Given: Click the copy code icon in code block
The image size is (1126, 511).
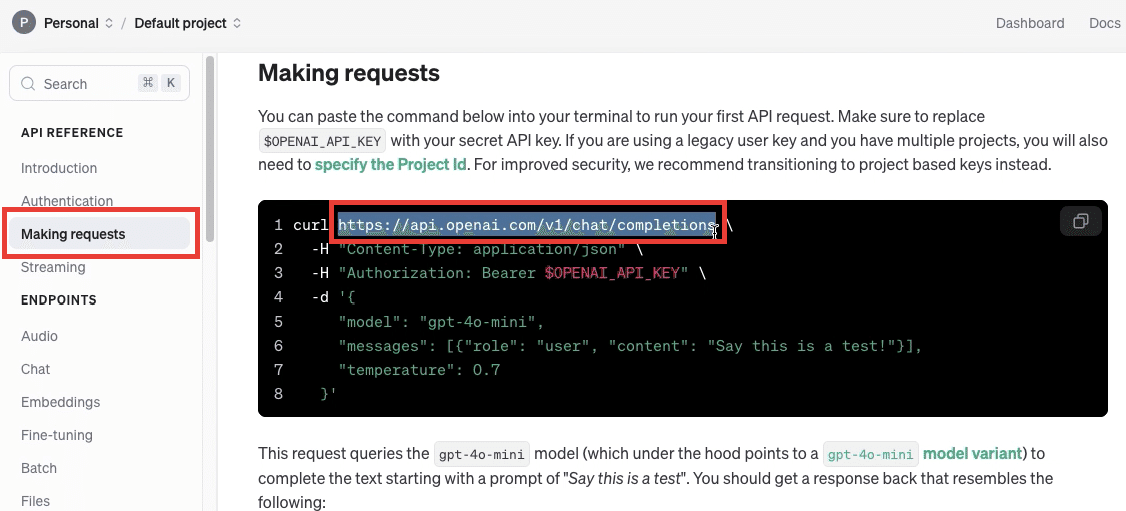Looking at the screenshot, I should [1080, 222].
